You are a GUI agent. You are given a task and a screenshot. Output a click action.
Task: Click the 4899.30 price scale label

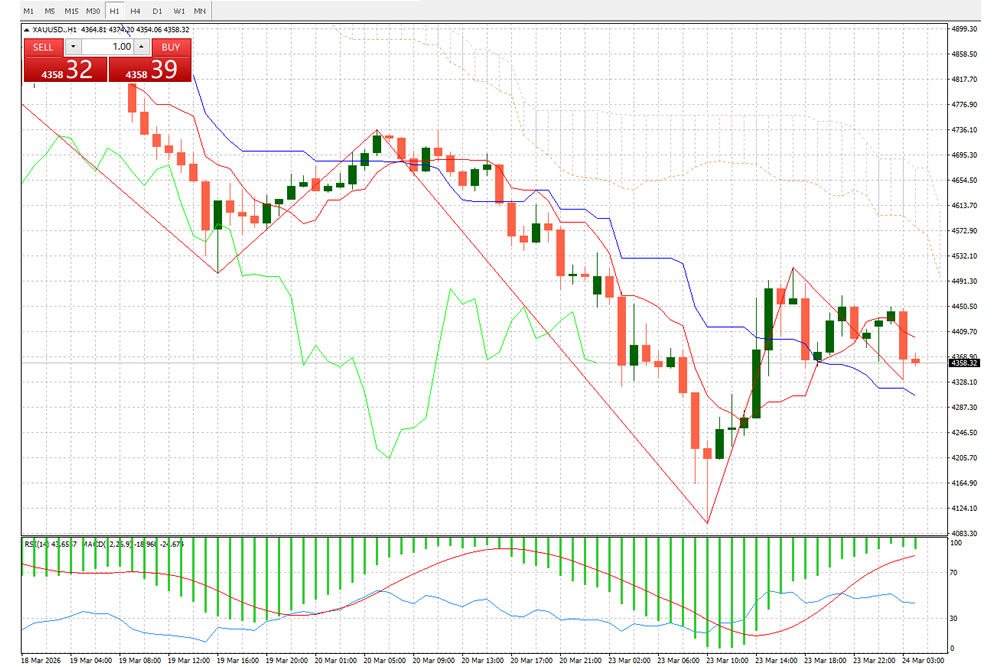tap(966, 29)
